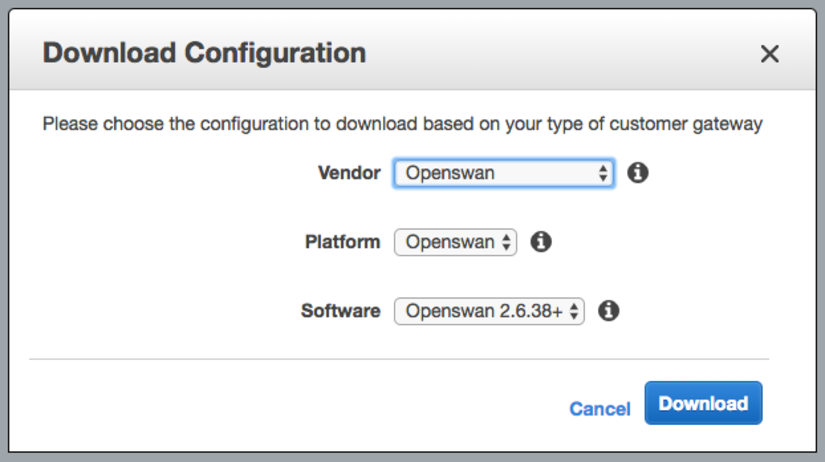Open the Platform dropdown showing Openswan
The height and width of the screenshot is (462, 825).
pos(456,242)
